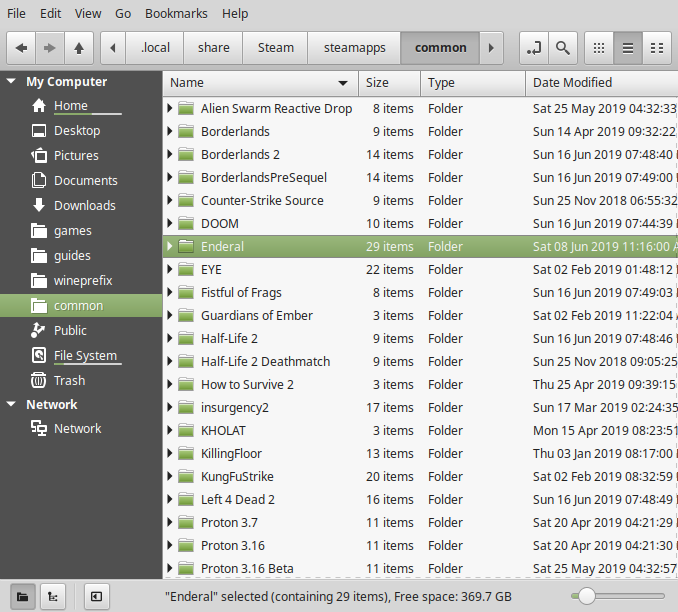Switch to list view
The image size is (678, 612).
[628, 48]
